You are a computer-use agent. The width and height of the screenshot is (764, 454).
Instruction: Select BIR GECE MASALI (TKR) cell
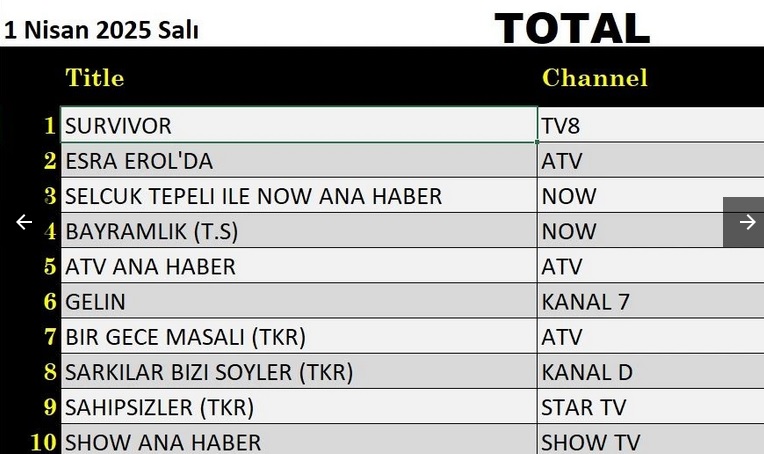[299, 336]
